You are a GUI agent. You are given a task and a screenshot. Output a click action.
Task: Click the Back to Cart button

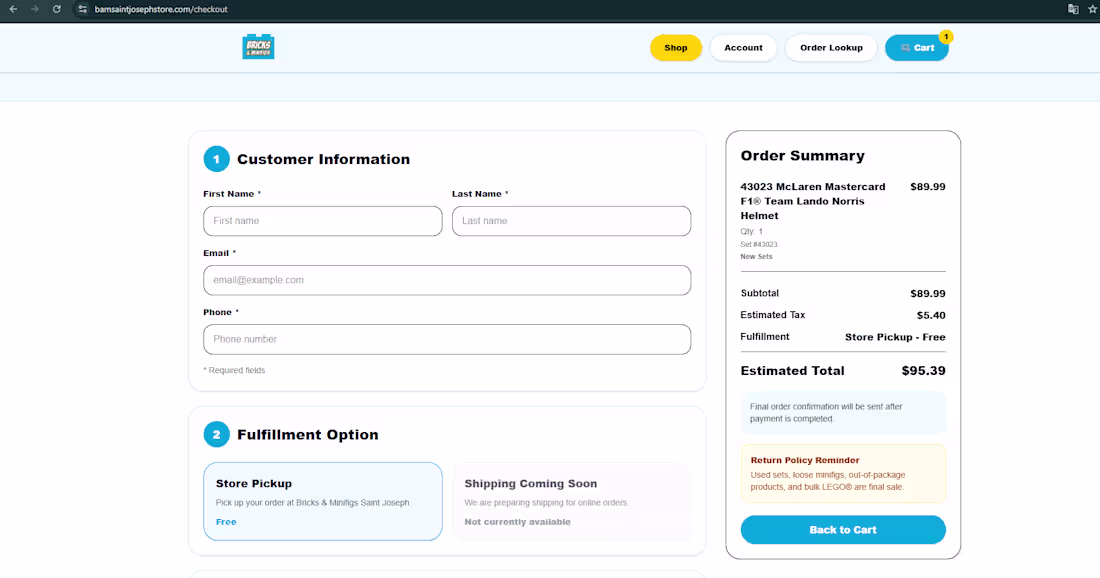(x=843, y=530)
